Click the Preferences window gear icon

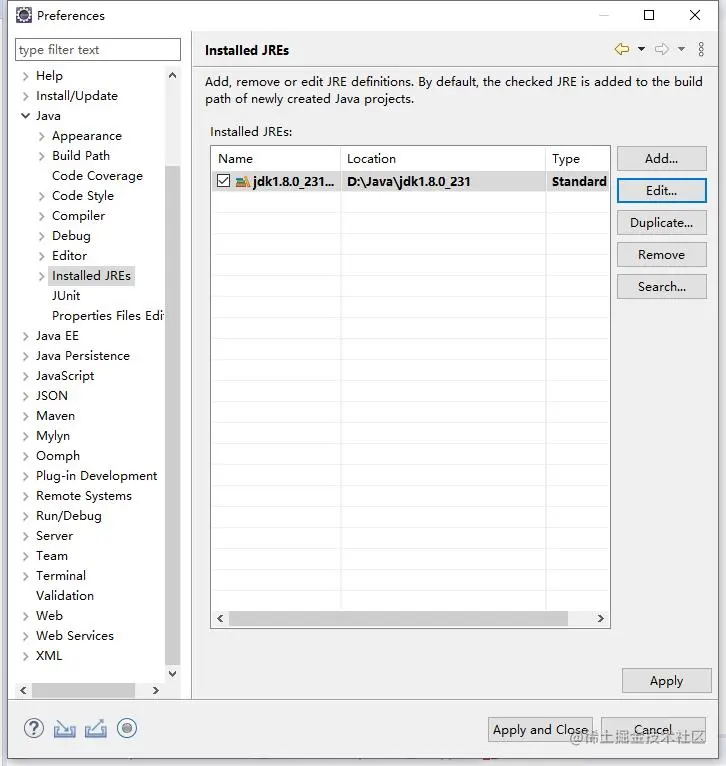point(23,15)
